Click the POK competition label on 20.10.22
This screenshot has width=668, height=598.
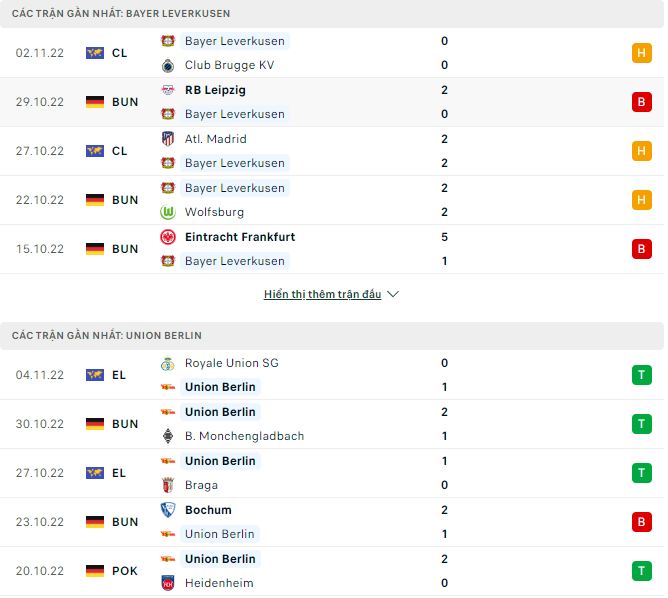pos(125,571)
